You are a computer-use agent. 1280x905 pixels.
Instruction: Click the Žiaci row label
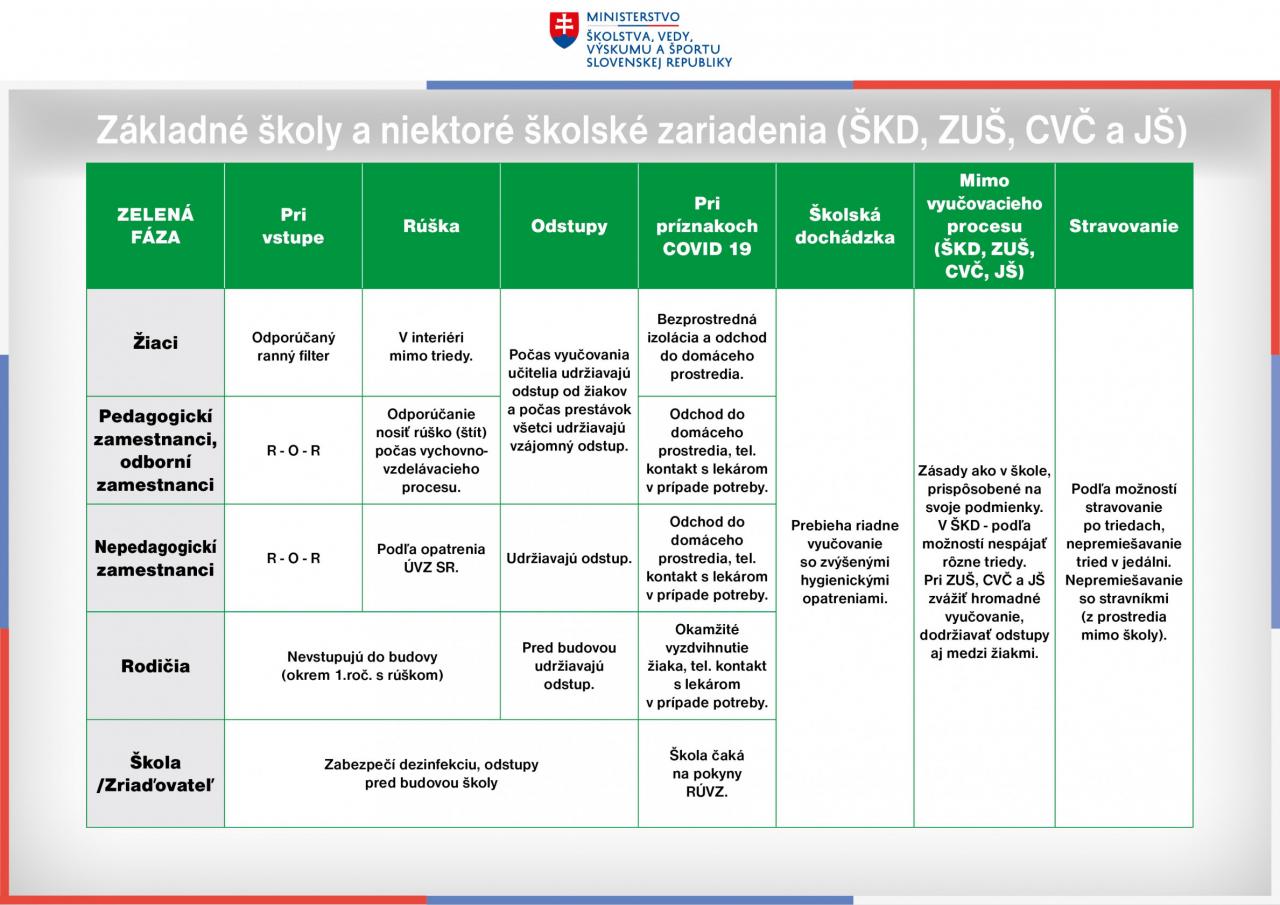(155, 343)
